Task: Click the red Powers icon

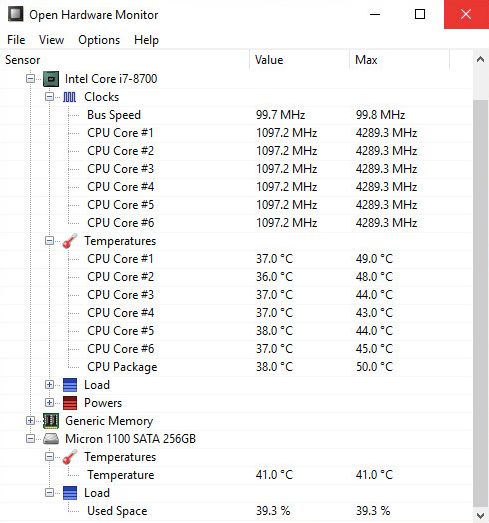Action: (x=70, y=403)
